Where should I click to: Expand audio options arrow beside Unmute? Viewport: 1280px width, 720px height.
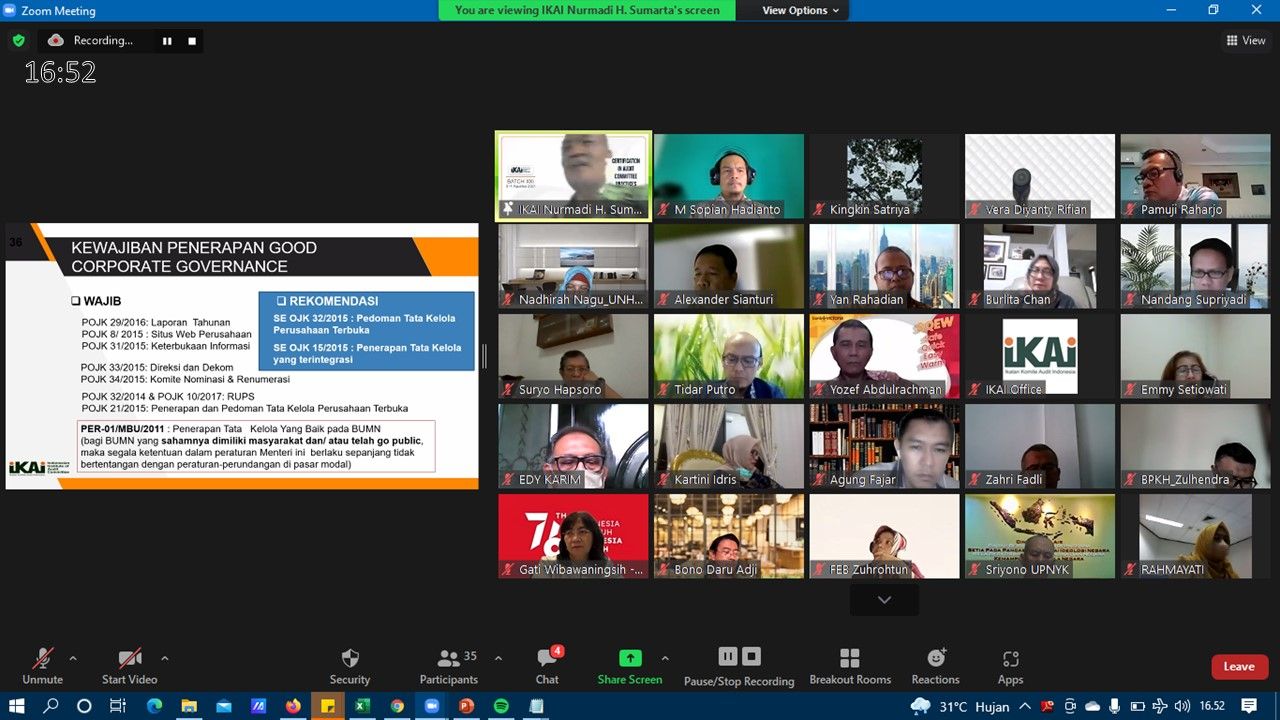pyautogui.click(x=73, y=658)
